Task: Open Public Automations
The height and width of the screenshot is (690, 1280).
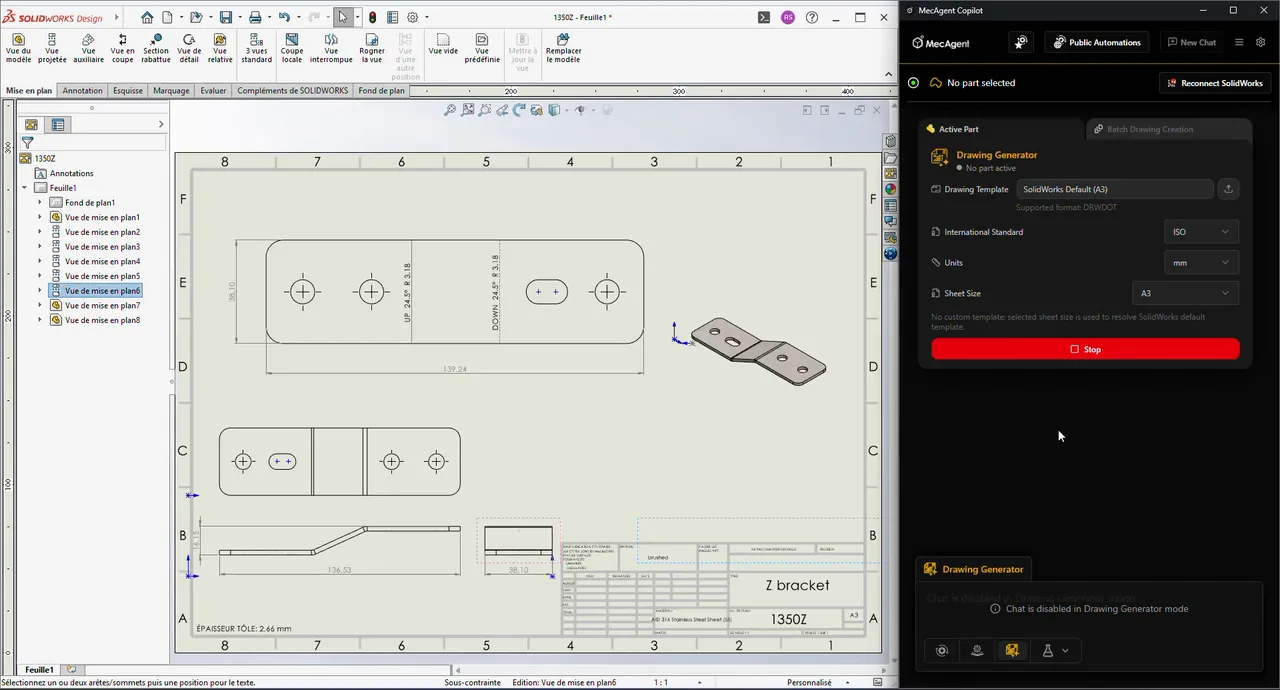Action: (x=1097, y=42)
